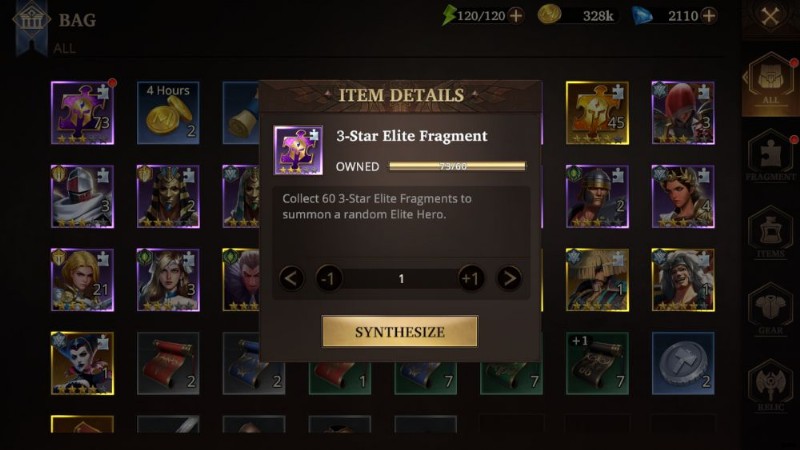
Task: Open the silver hammer coin item
Action: click(683, 363)
